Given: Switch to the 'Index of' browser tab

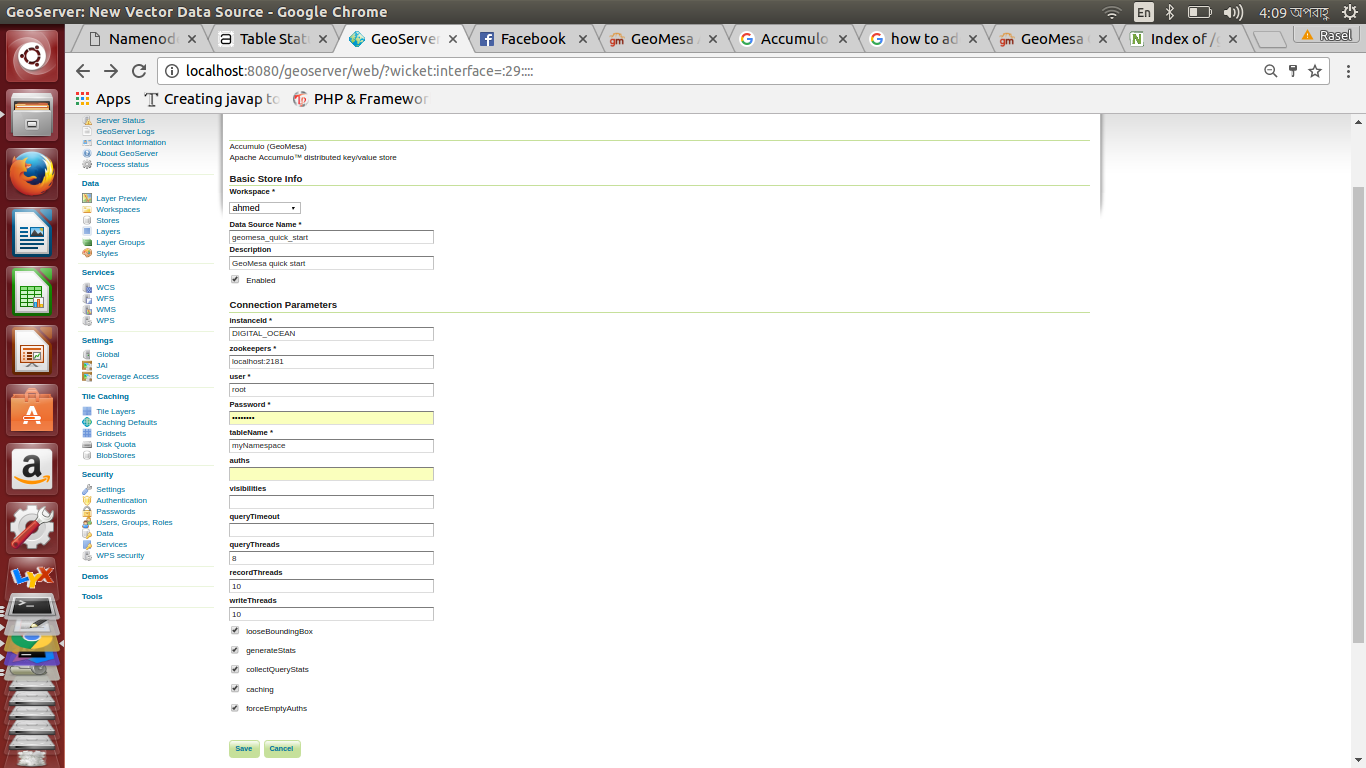Looking at the screenshot, I should [x=1185, y=39].
